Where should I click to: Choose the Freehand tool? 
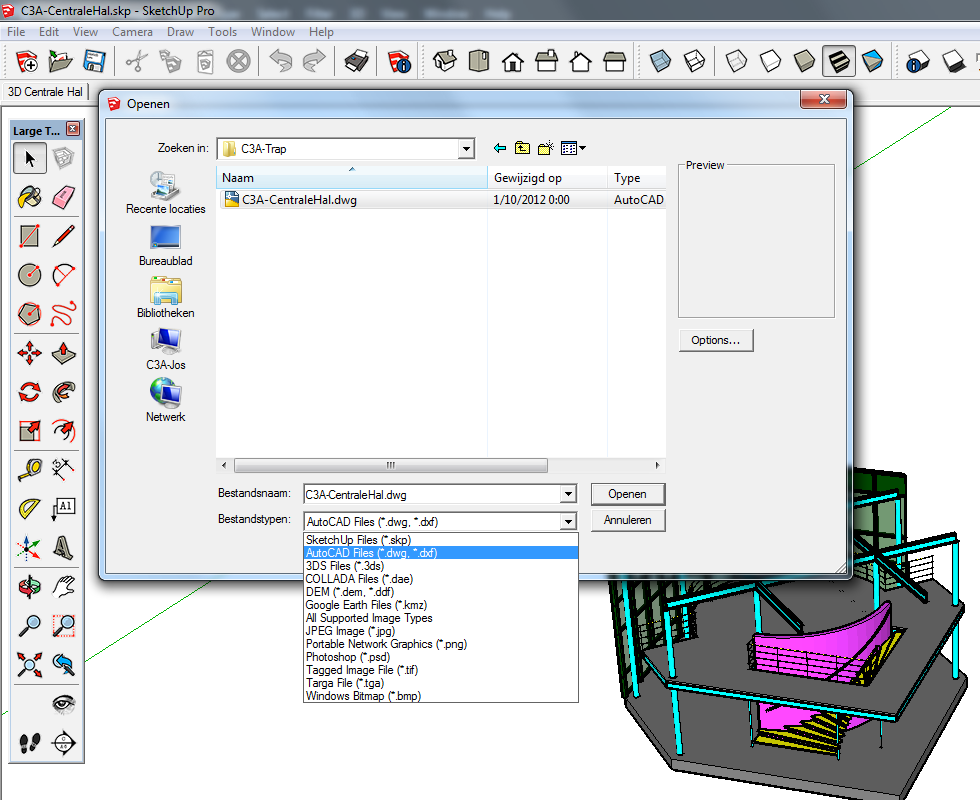click(63, 314)
